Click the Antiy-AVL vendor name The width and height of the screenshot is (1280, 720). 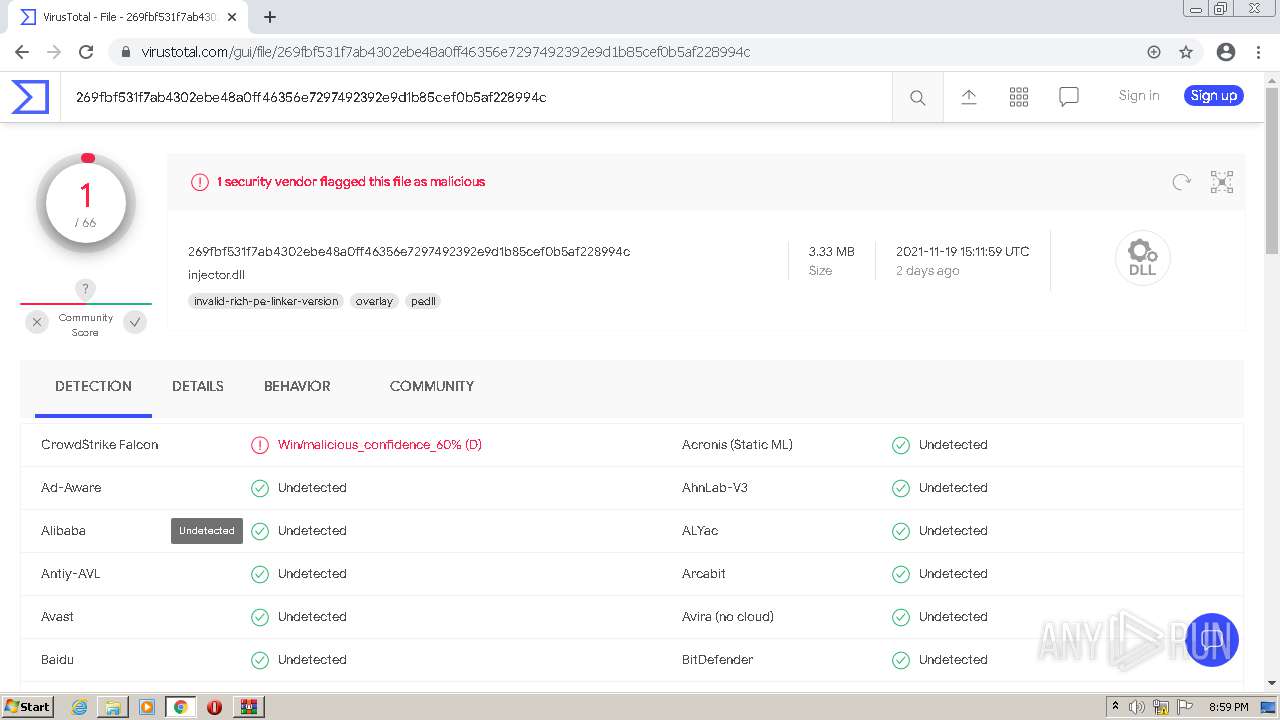[71, 574]
